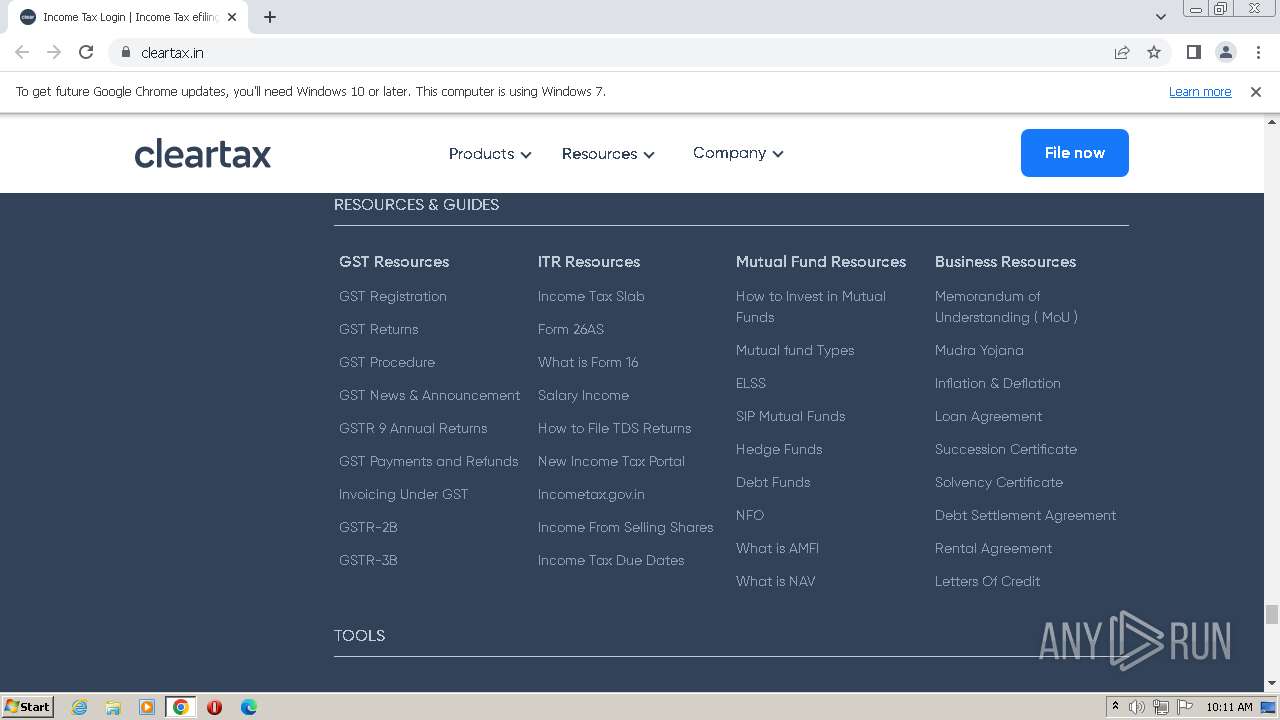Screen dimensions: 1280x720
Task: Close the Income Tax Login tab
Action: click(232, 17)
